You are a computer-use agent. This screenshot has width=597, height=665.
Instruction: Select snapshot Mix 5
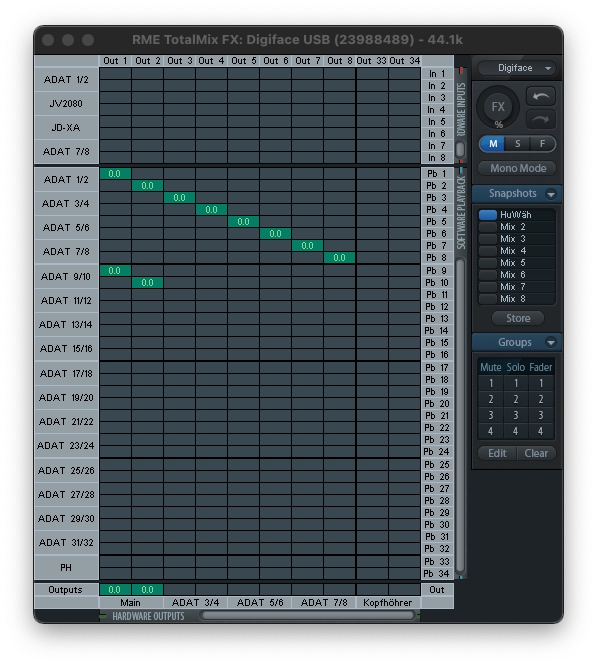click(x=516, y=263)
